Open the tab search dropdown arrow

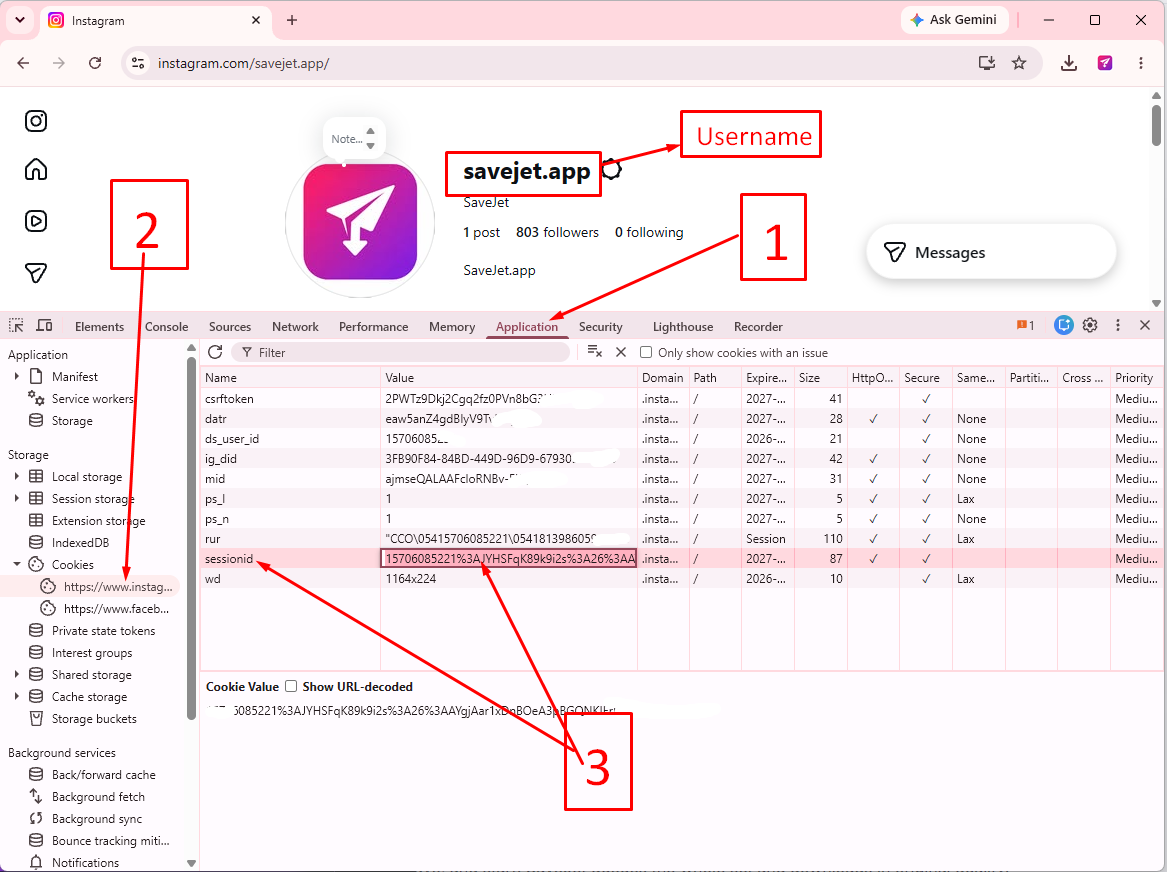(x=20, y=20)
